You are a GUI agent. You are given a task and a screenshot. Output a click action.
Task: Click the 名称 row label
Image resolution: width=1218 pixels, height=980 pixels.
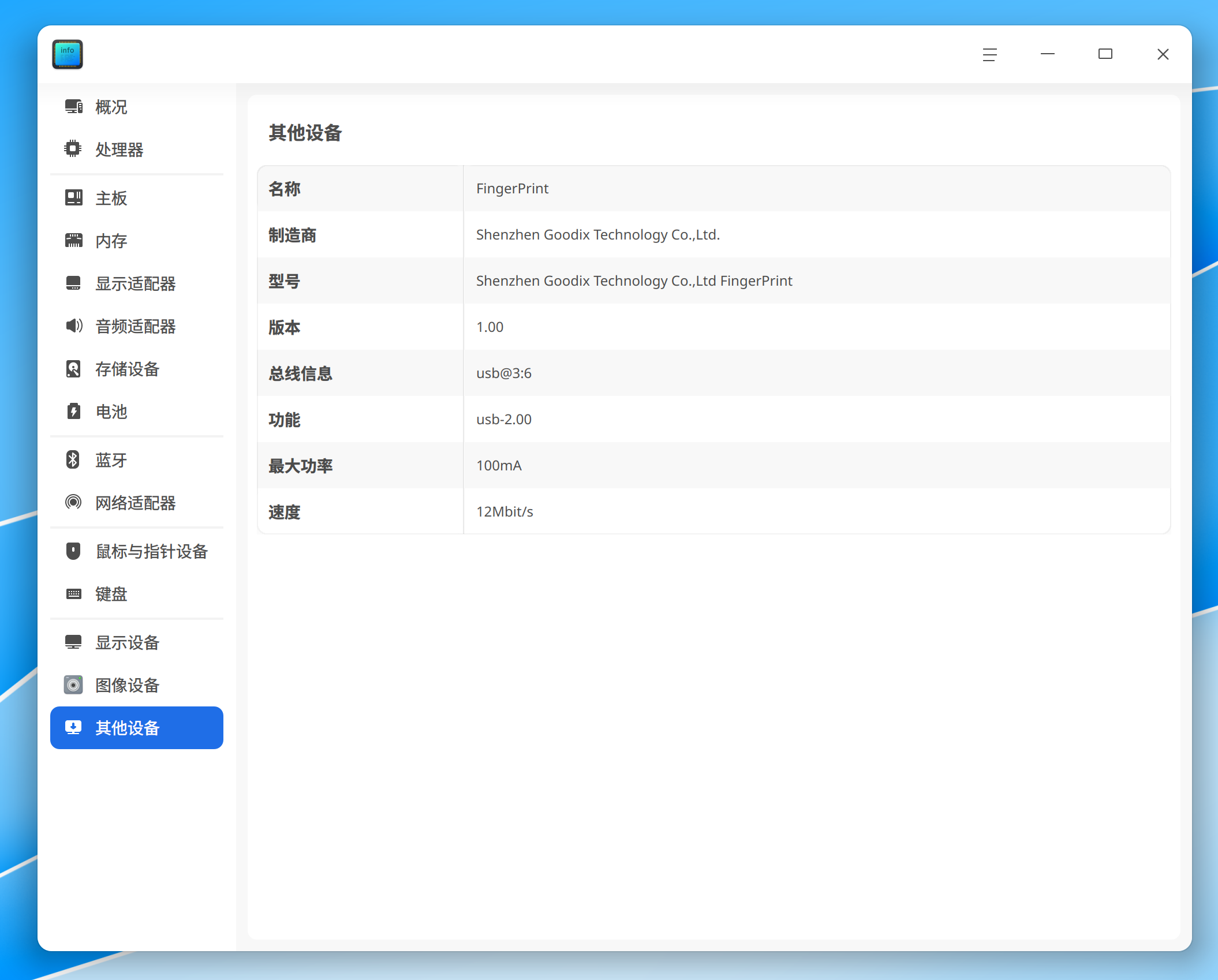[x=285, y=189]
